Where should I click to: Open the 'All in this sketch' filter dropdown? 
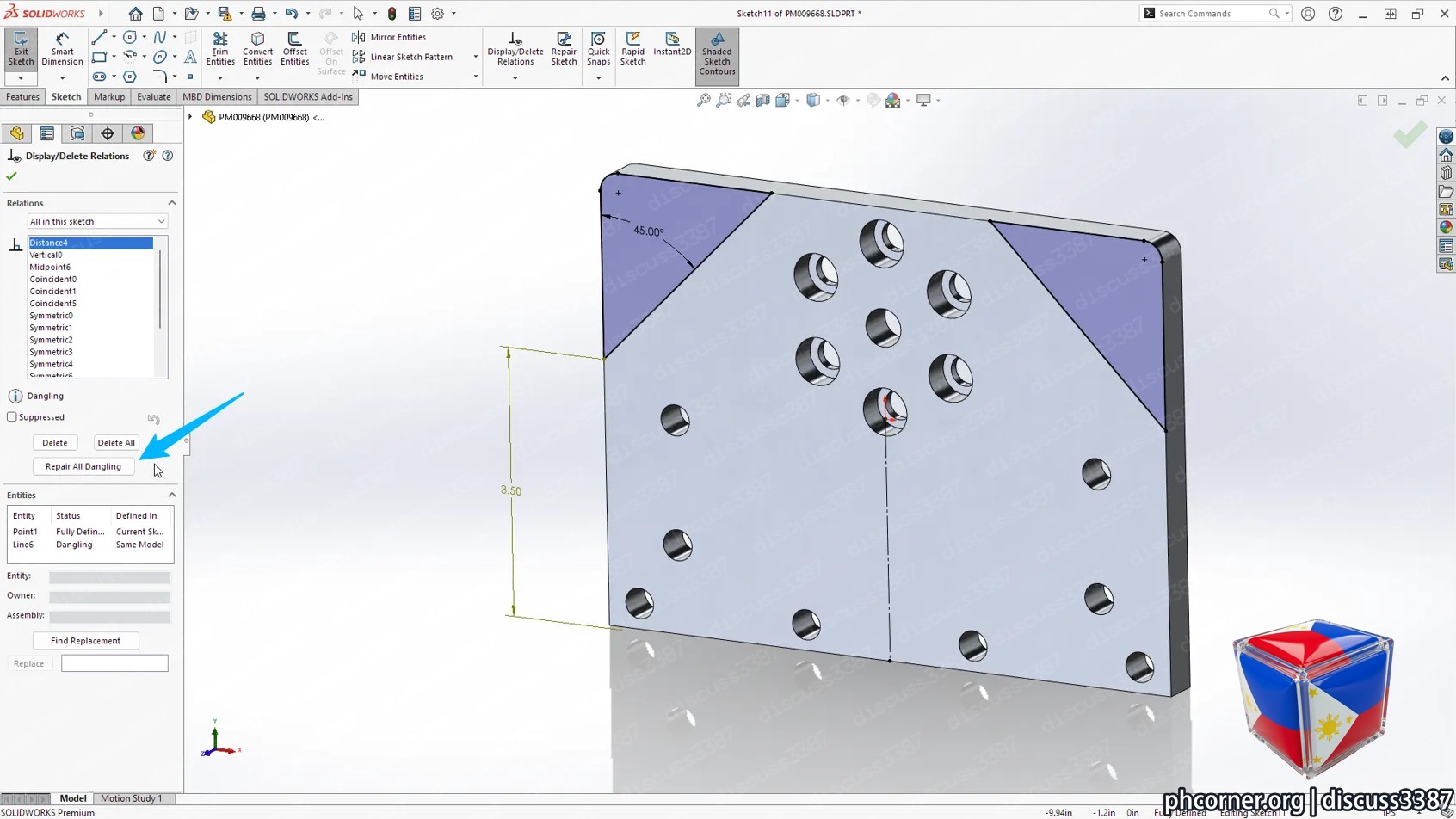click(x=97, y=221)
